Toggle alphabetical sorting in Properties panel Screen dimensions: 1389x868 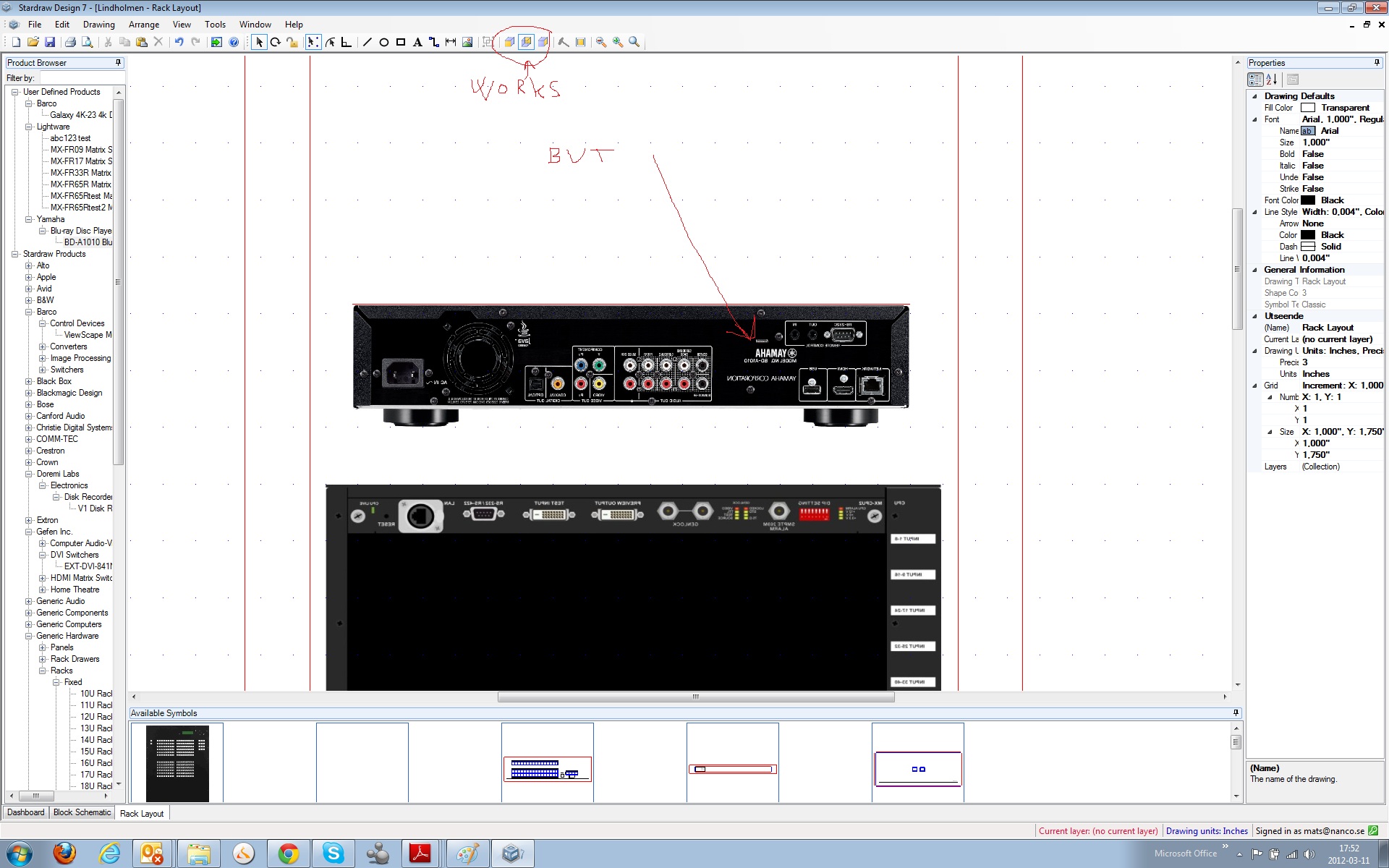point(1272,80)
